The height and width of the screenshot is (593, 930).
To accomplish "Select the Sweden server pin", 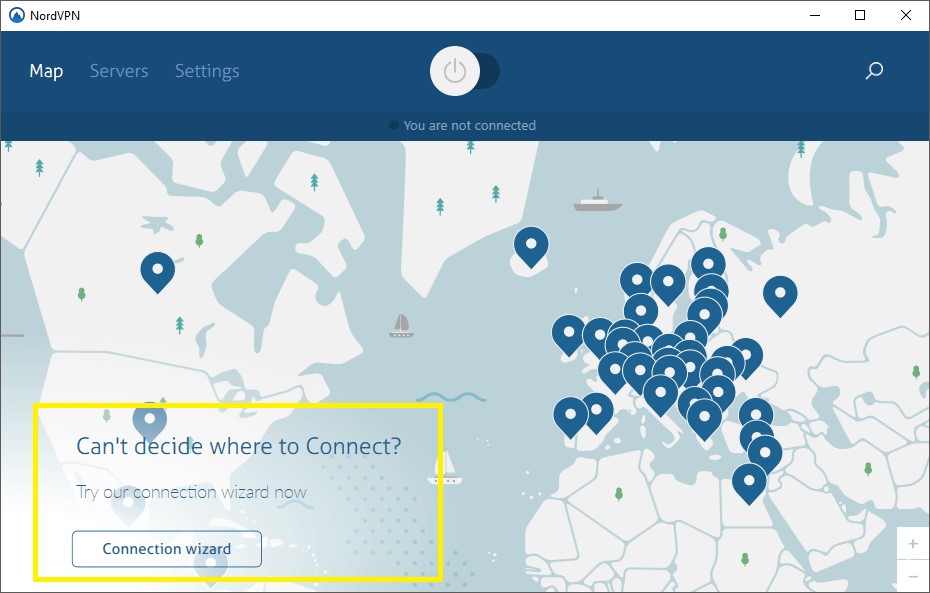I will (668, 285).
